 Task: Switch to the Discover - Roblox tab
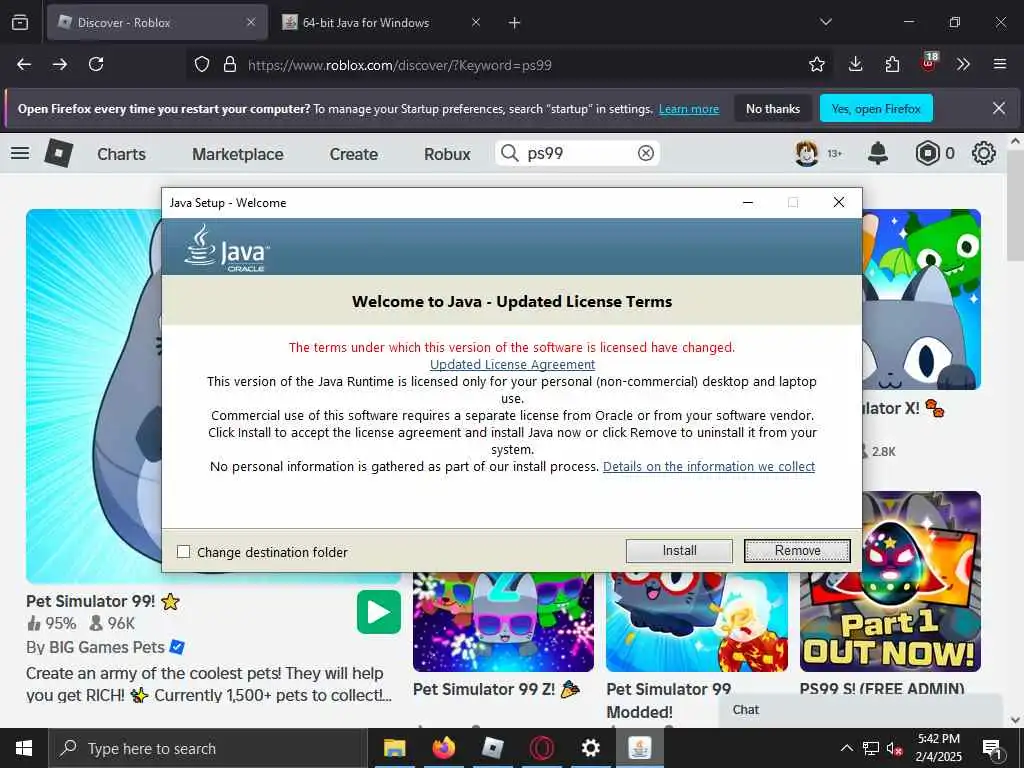tap(157, 23)
